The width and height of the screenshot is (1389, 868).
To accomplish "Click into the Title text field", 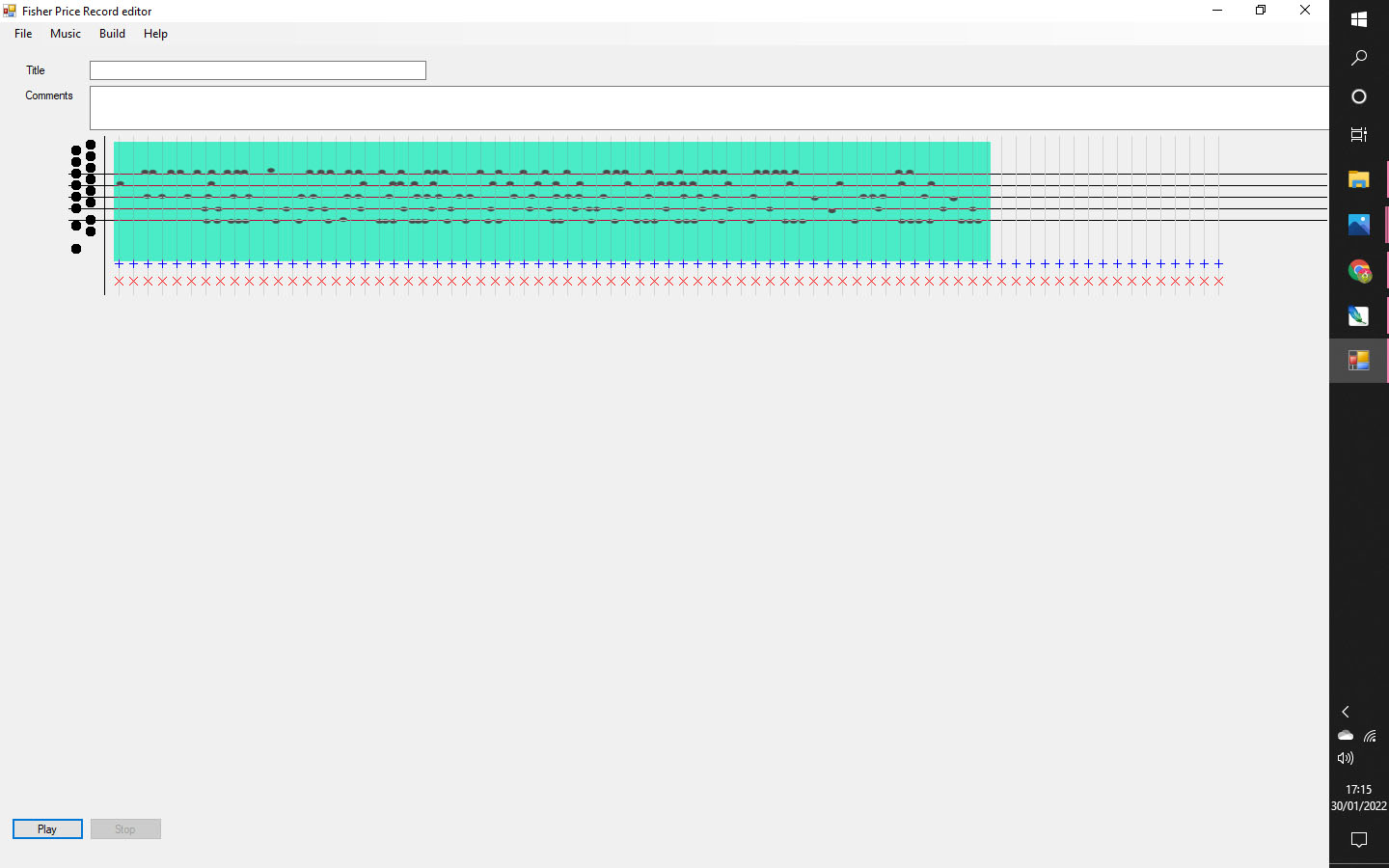I will tap(258, 70).
